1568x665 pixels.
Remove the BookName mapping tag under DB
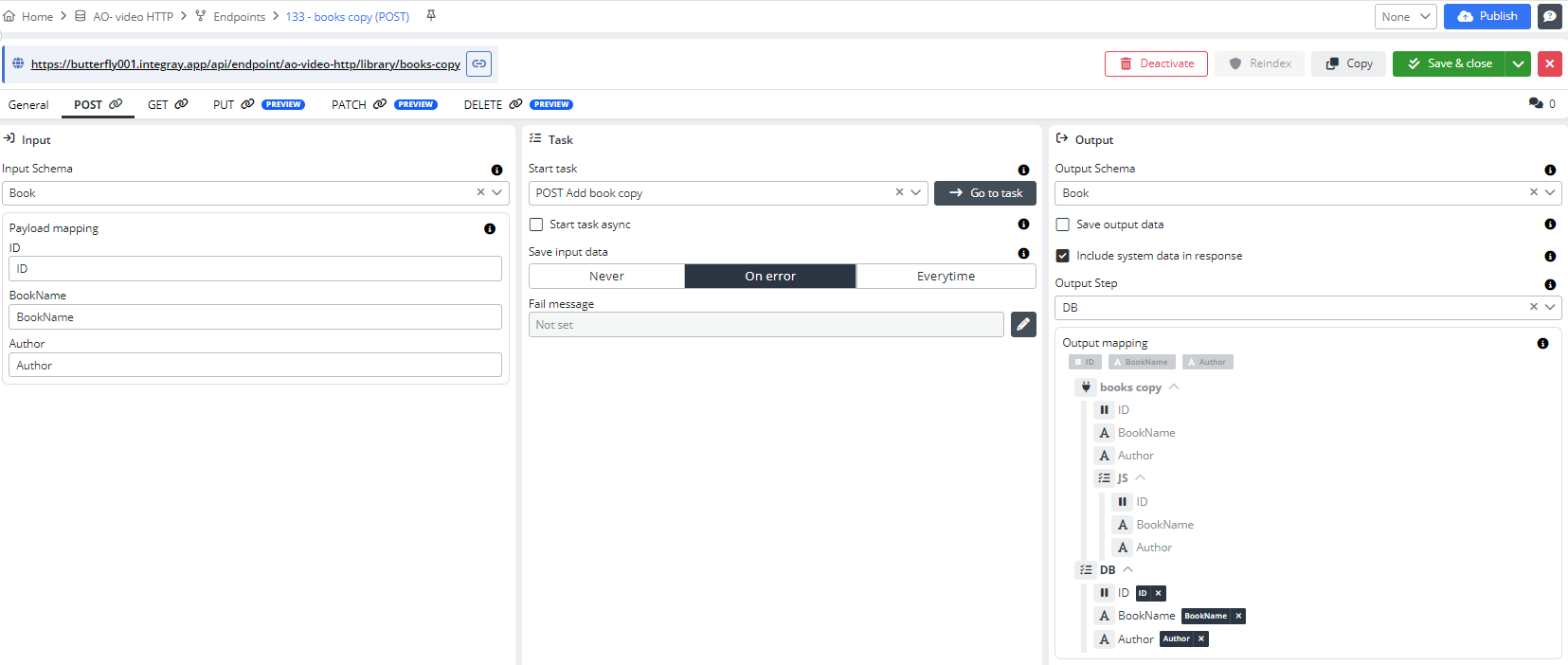tap(1238, 616)
